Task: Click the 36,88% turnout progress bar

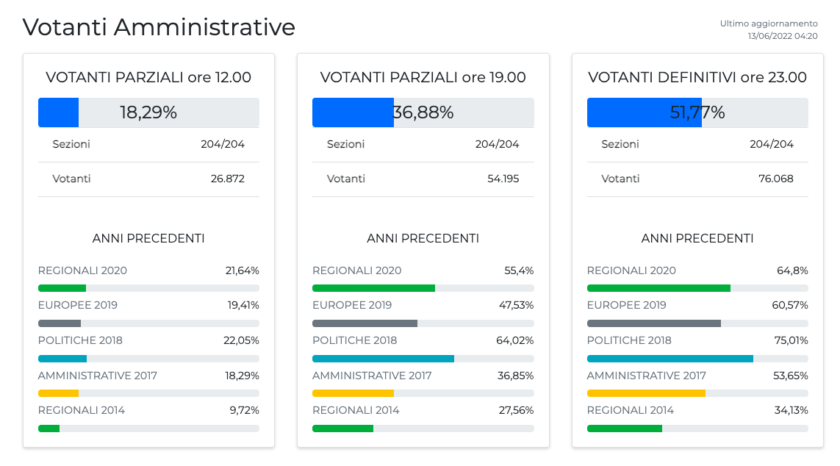Action: point(422,112)
